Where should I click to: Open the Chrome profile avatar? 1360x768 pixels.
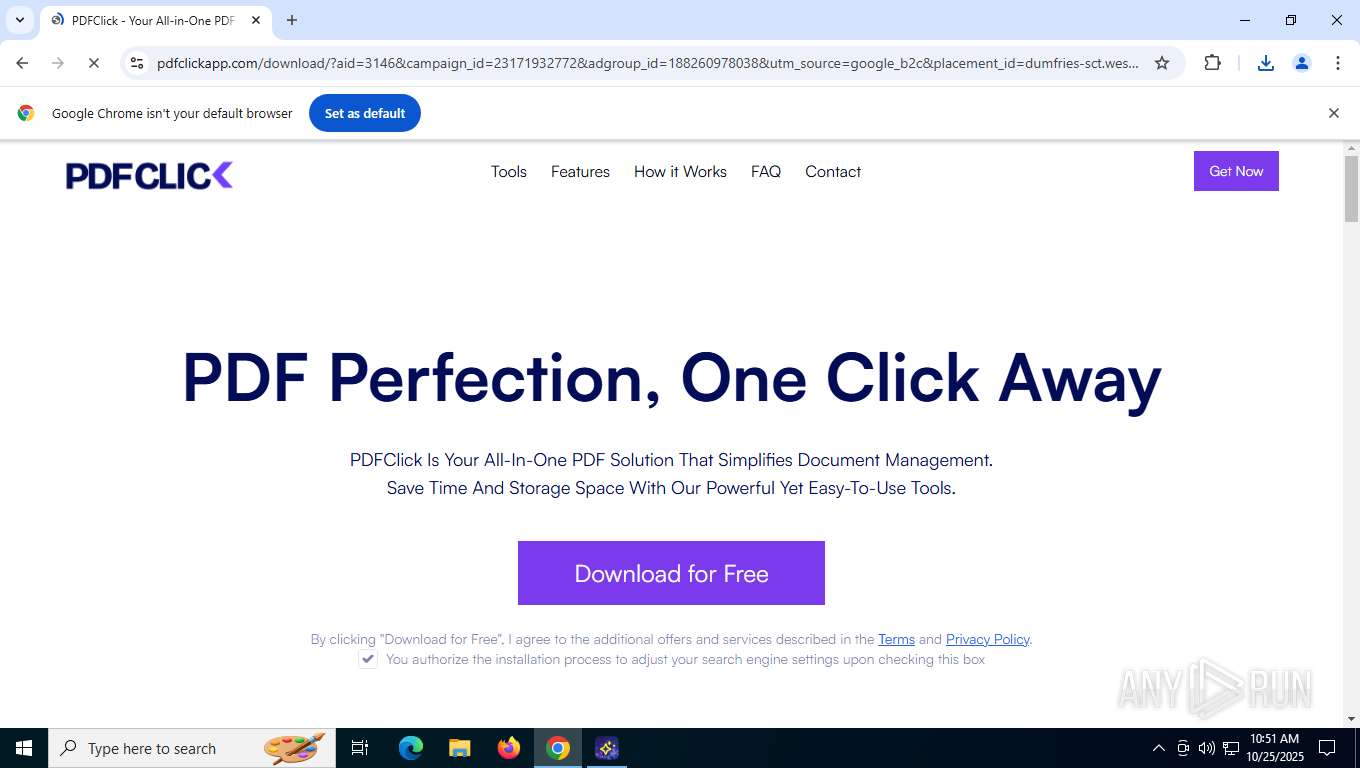click(x=1302, y=63)
